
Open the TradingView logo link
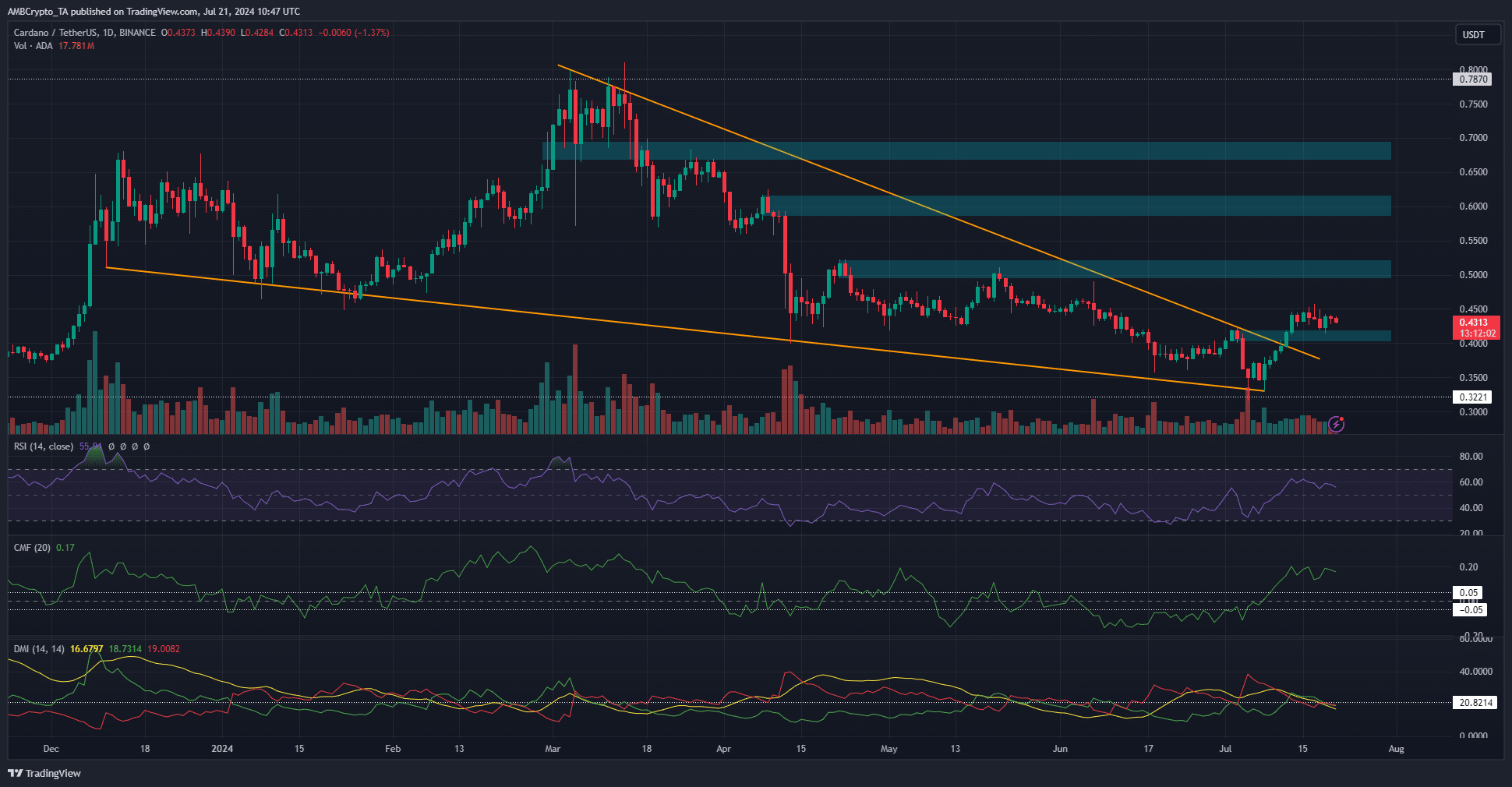tap(44, 773)
